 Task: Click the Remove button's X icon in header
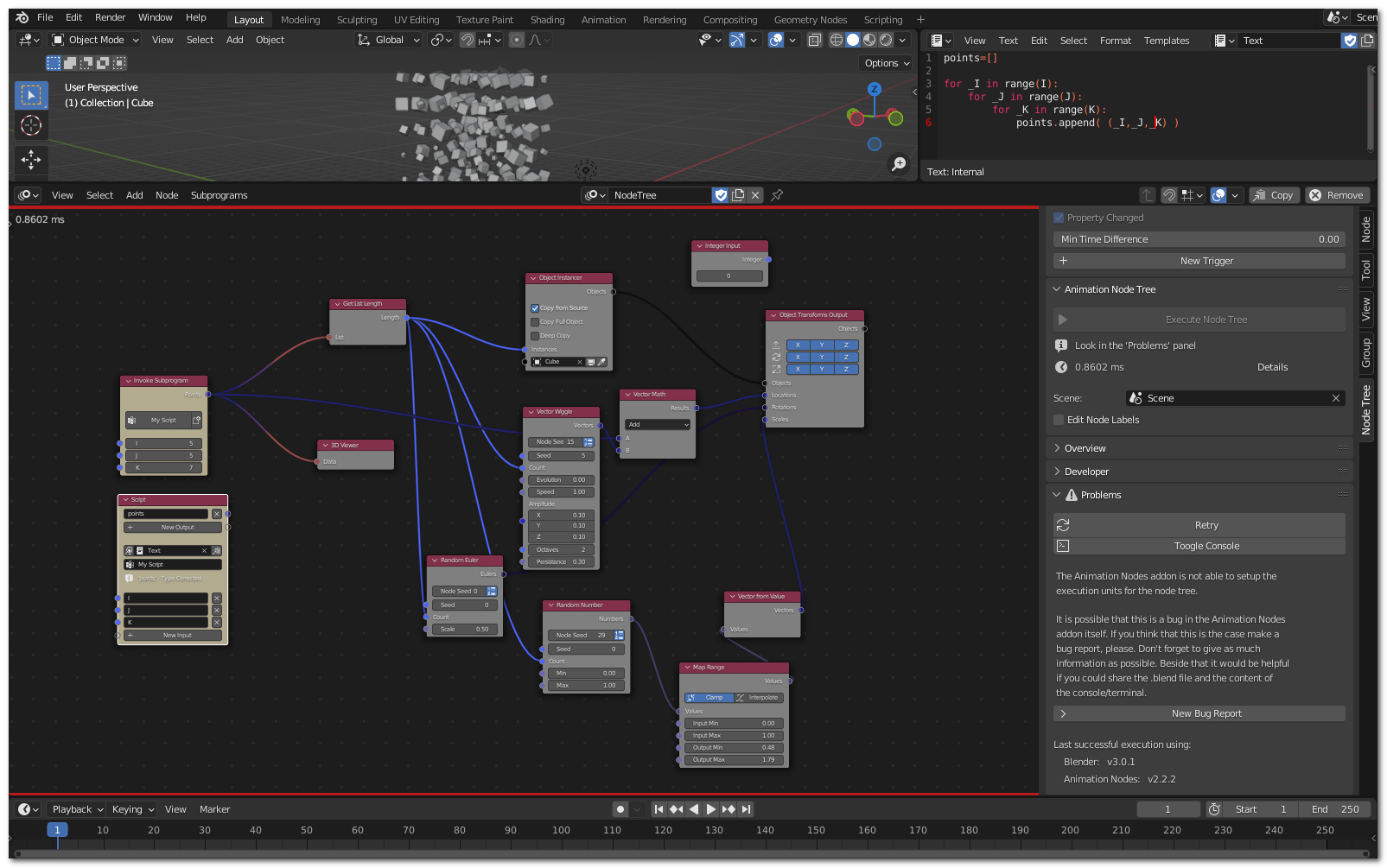pyautogui.click(x=1315, y=194)
